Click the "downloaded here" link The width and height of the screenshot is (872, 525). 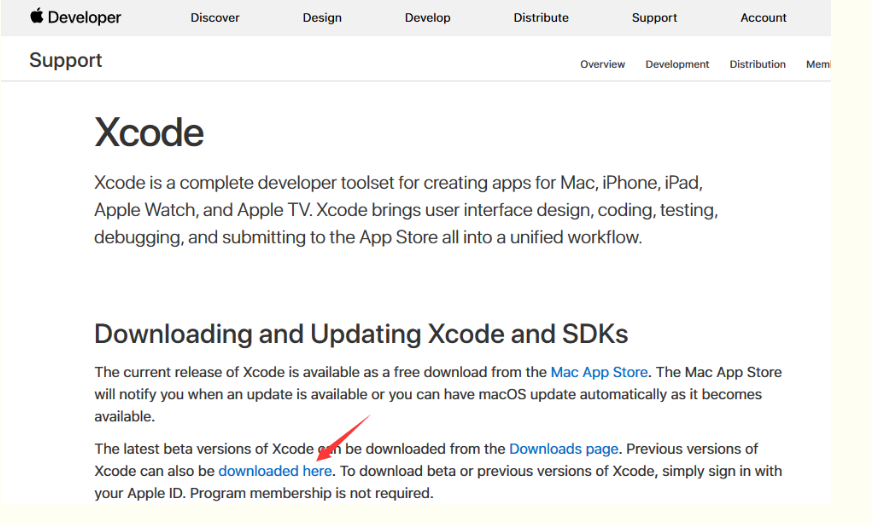275,471
